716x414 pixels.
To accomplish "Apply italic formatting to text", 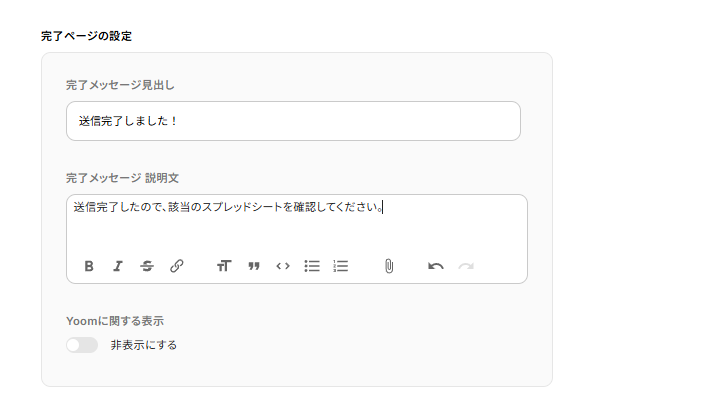I will [x=118, y=266].
